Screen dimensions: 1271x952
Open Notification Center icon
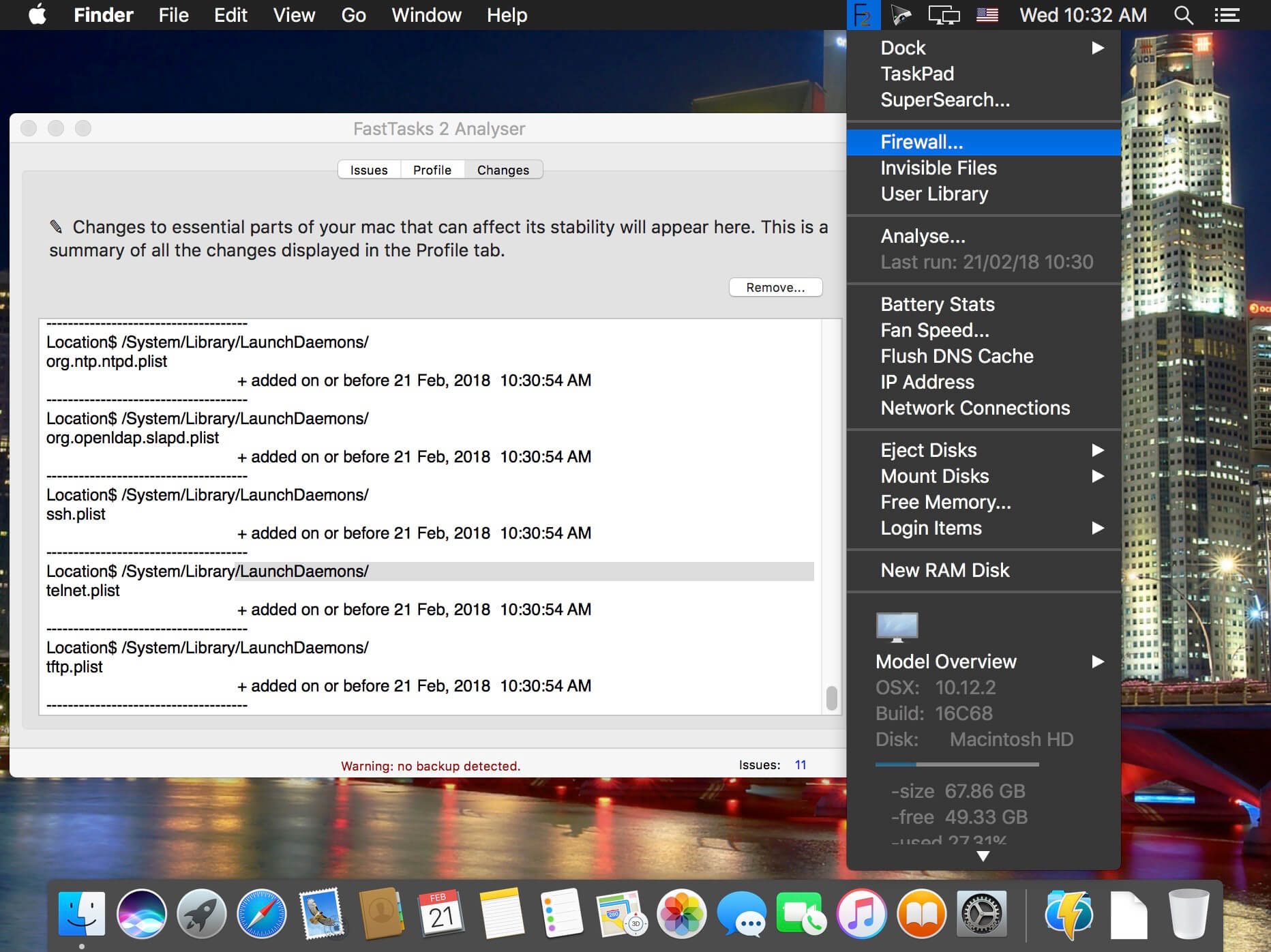(x=1227, y=15)
